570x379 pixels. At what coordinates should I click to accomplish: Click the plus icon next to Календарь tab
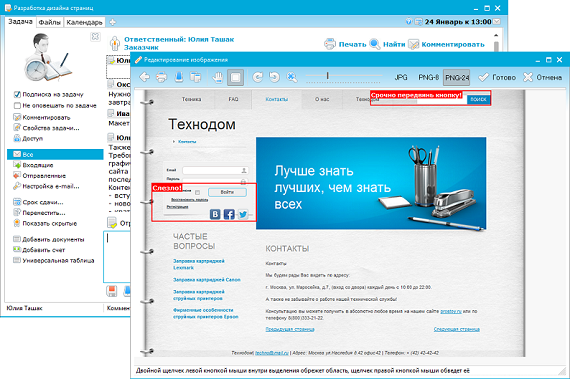(113, 22)
